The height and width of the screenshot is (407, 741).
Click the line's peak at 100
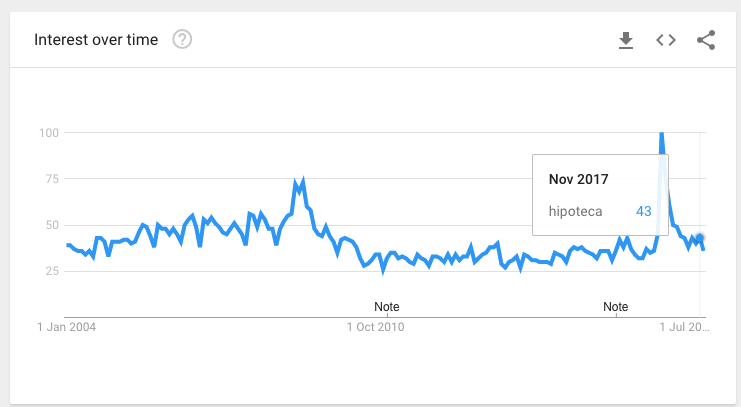661,134
